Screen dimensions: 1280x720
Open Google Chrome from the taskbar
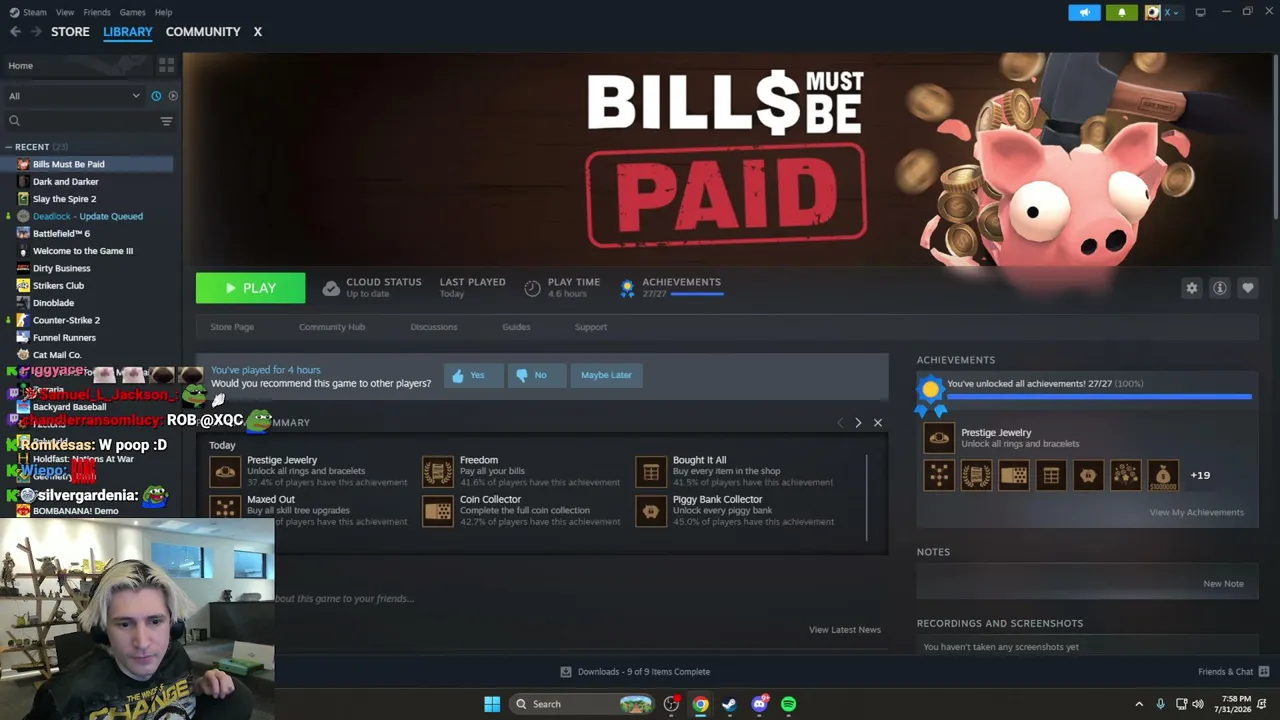701,704
